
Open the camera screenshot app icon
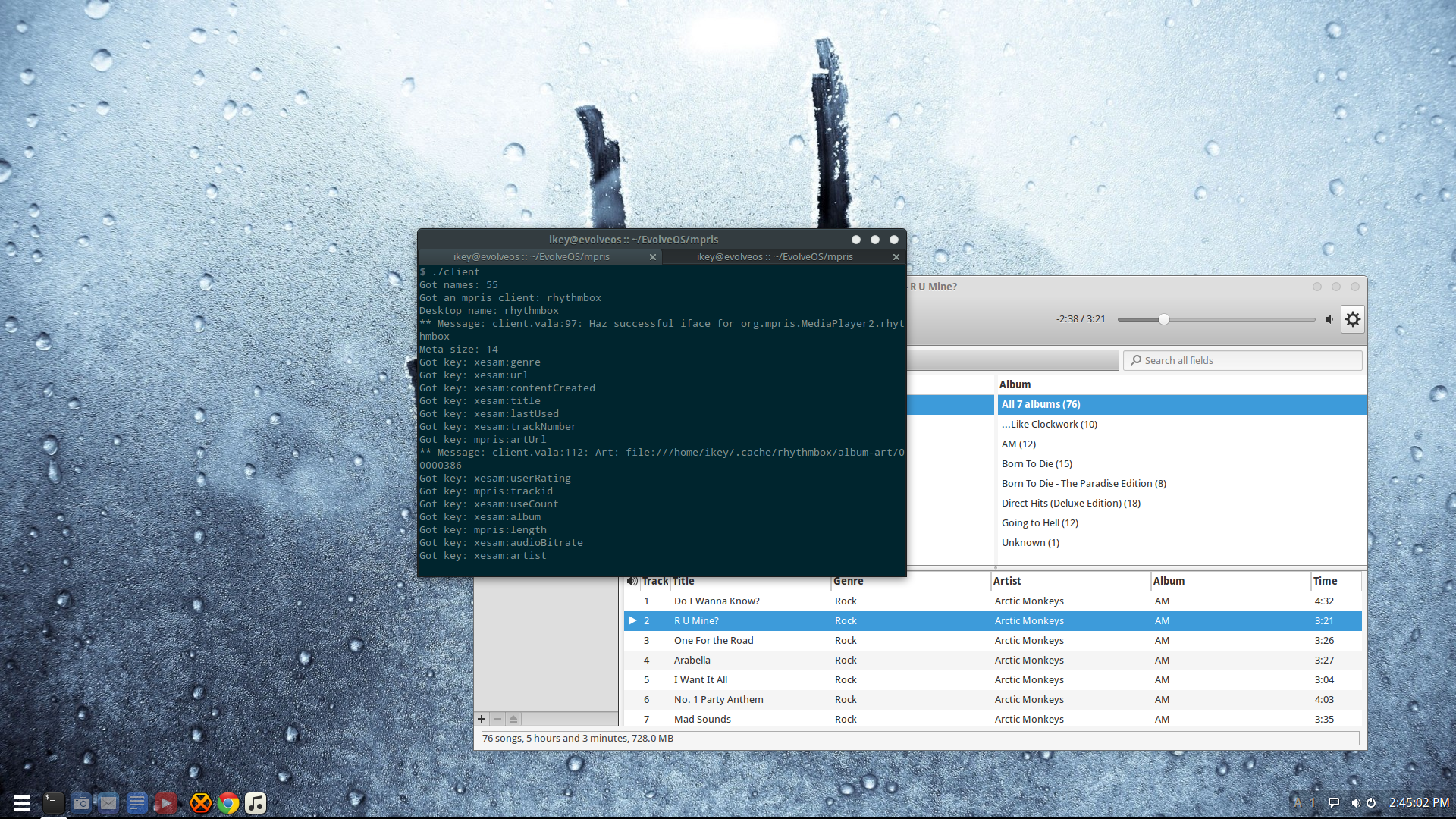pos(81,802)
